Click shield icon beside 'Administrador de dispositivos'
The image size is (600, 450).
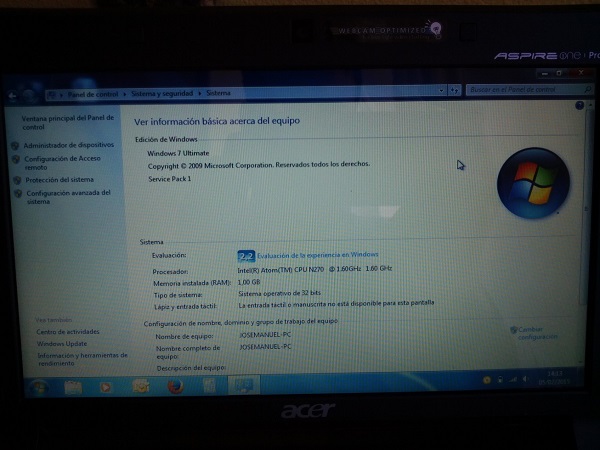pos(15,146)
